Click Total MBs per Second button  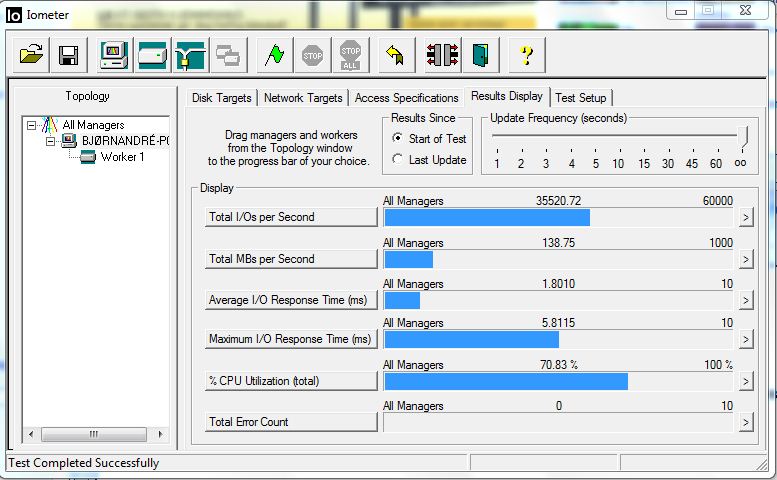(x=291, y=259)
